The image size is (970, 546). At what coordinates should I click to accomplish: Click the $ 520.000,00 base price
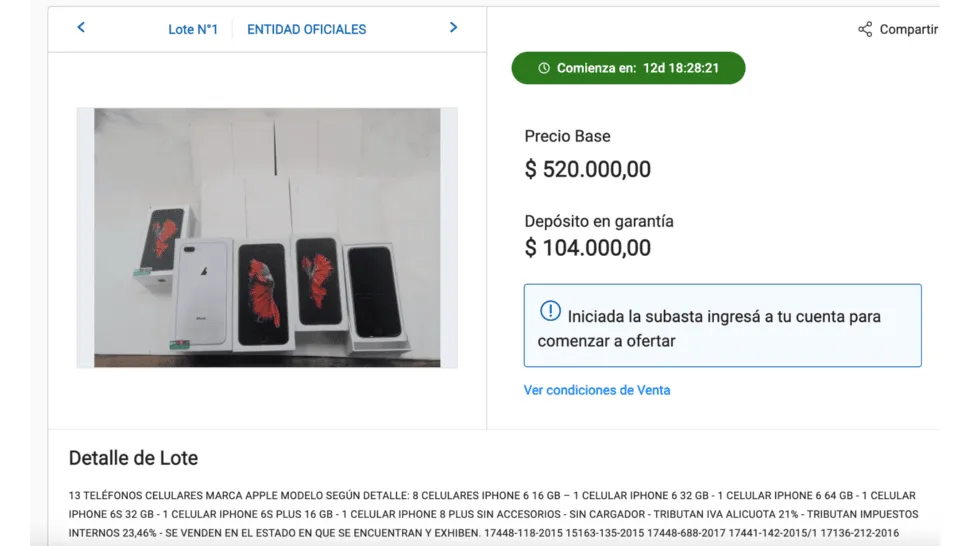tap(587, 169)
